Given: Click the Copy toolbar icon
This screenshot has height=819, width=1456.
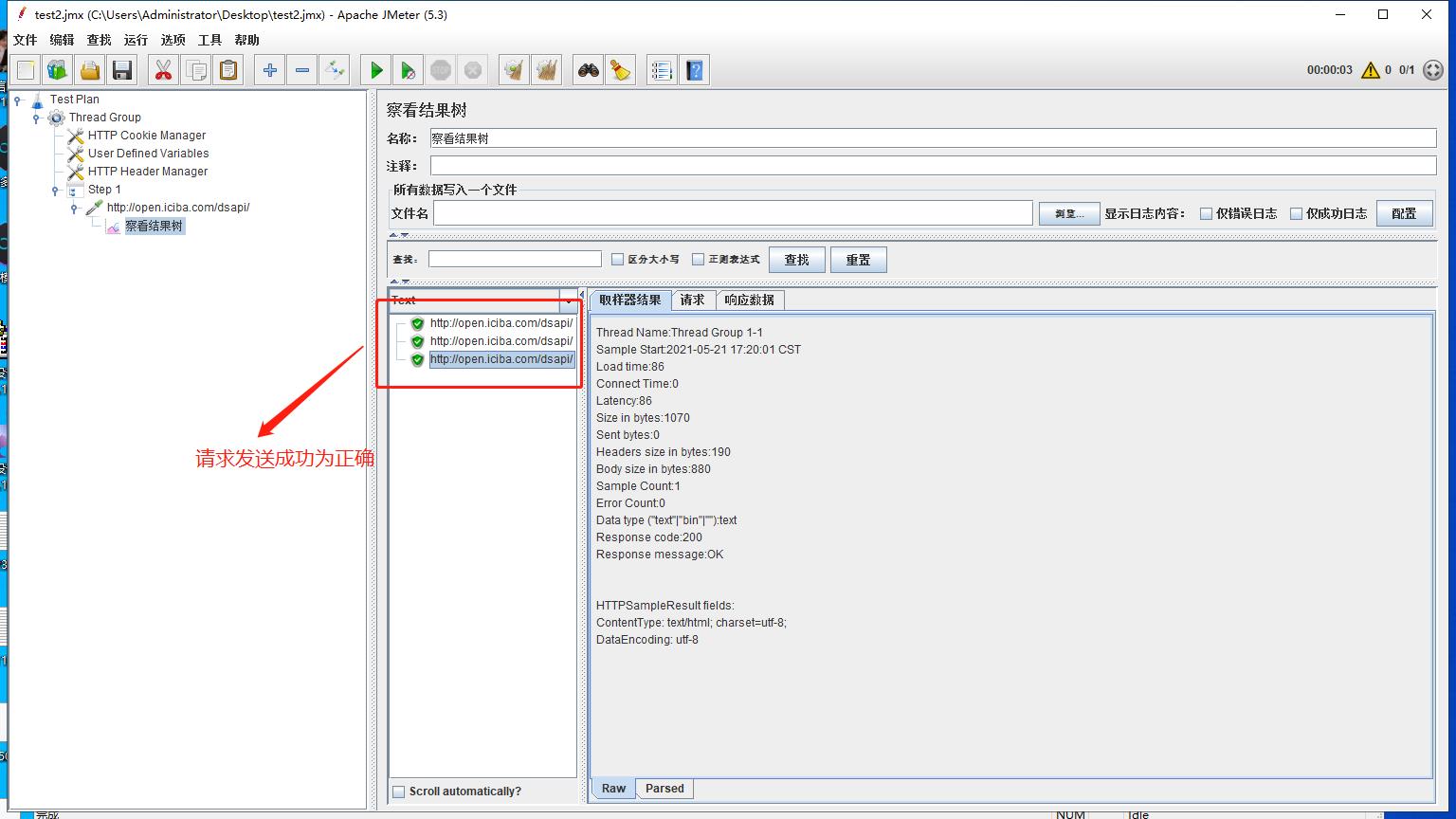Looking at the screenshot, I should pos(196,70).
